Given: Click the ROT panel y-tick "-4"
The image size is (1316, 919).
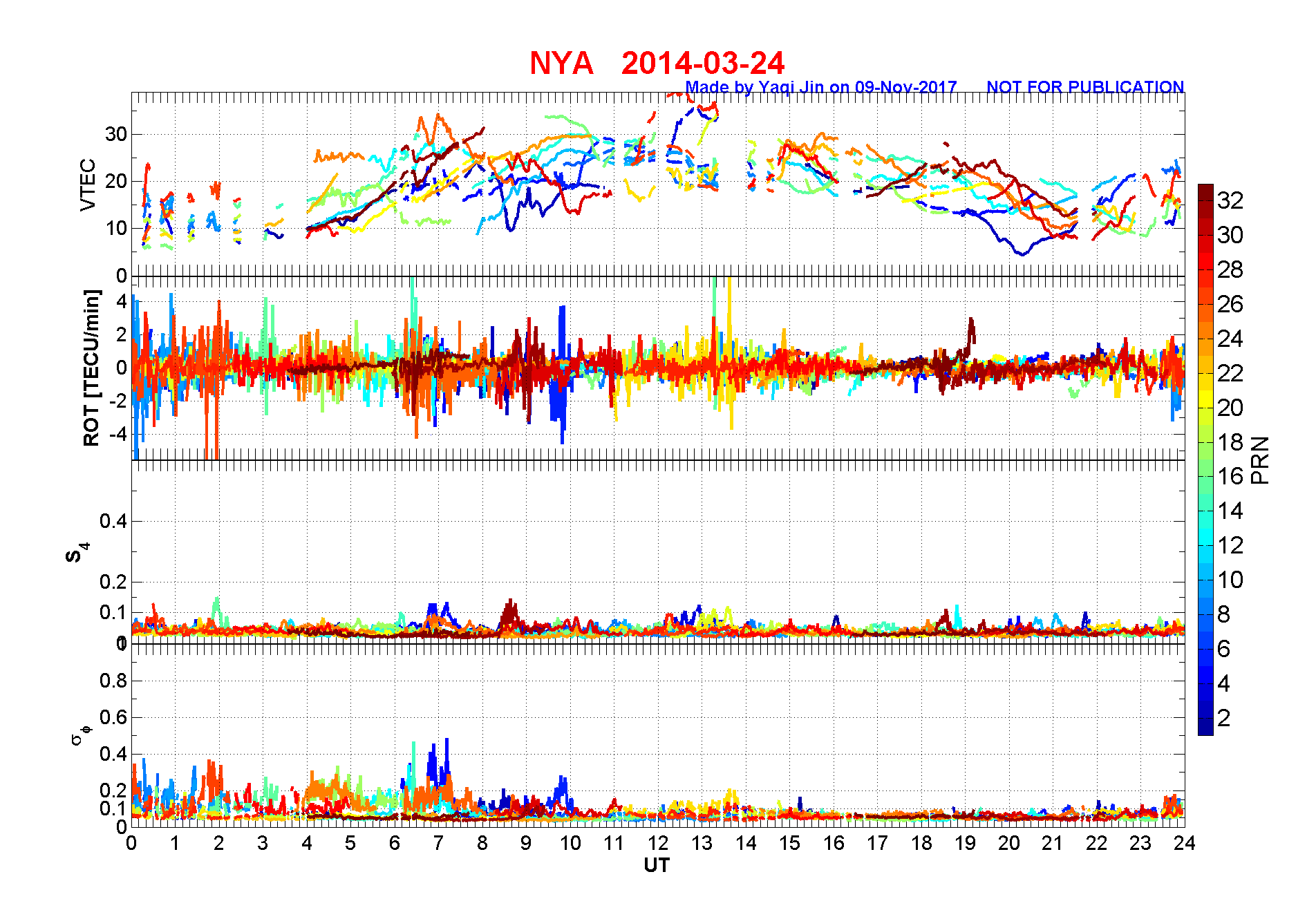Looking at the screenshot, I should (x=117, y=434).
